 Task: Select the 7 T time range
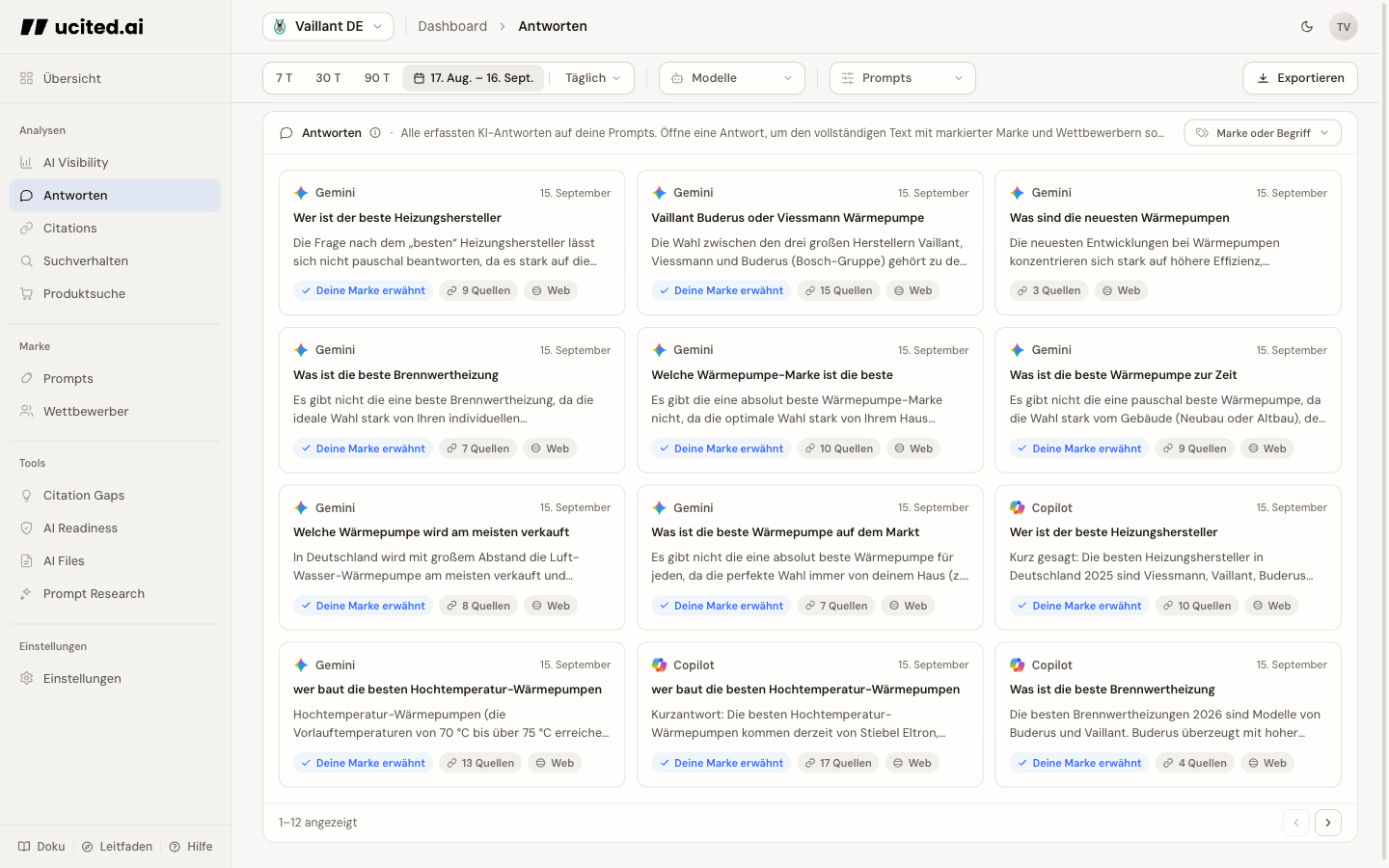(284, 78)
